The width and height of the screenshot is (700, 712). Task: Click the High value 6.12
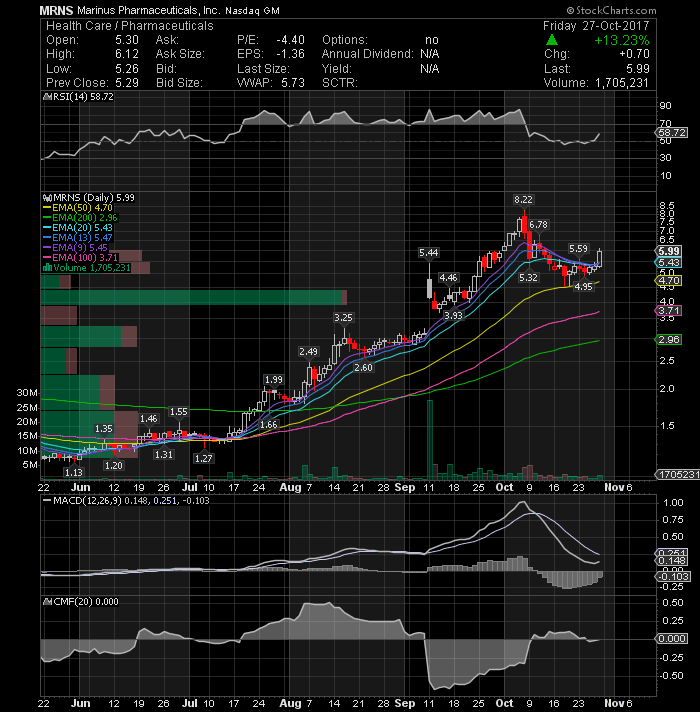click(x=127, y=54)
